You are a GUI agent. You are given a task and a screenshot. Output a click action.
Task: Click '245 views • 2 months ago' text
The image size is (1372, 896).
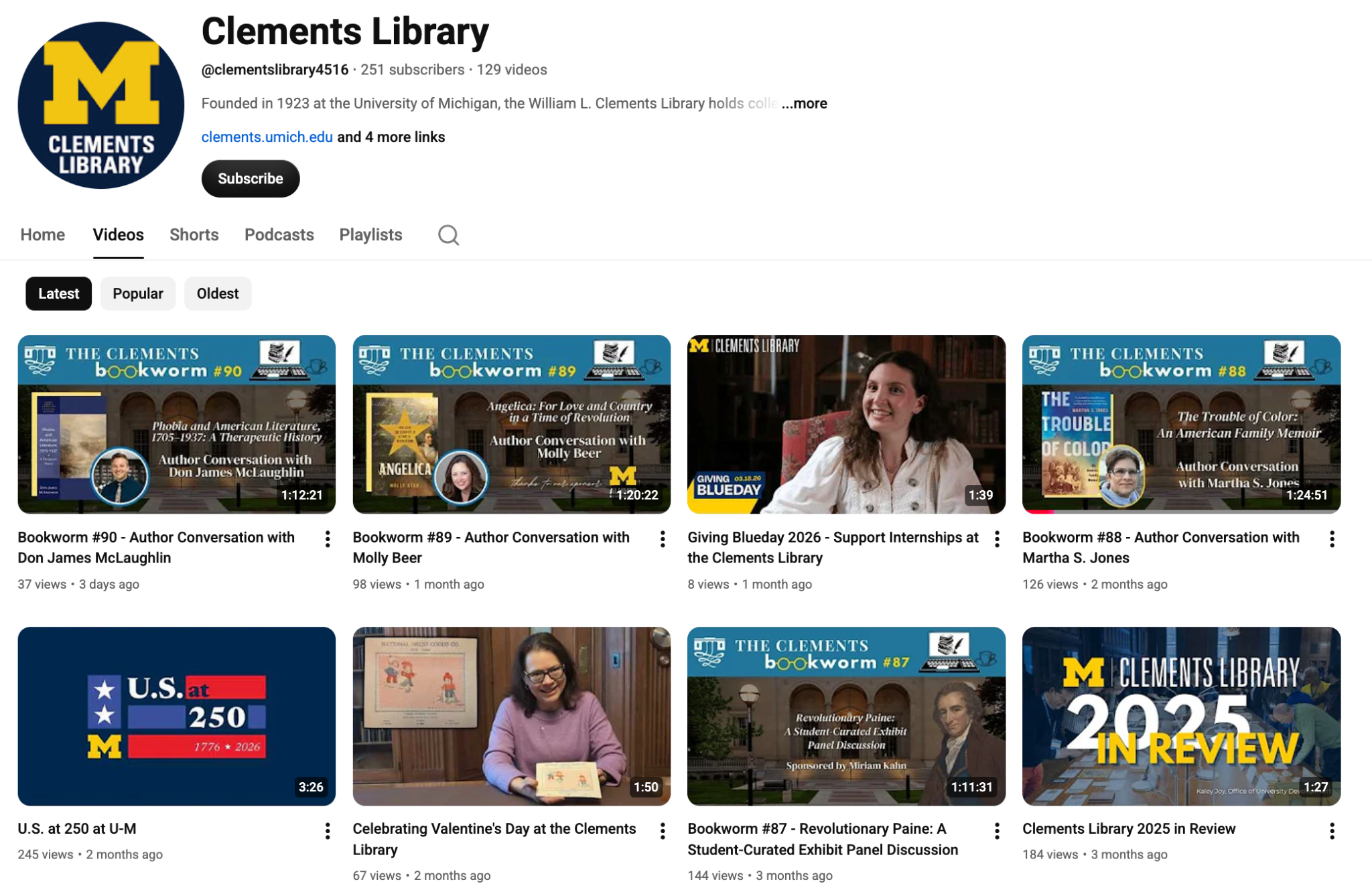(x=90, y=854)
